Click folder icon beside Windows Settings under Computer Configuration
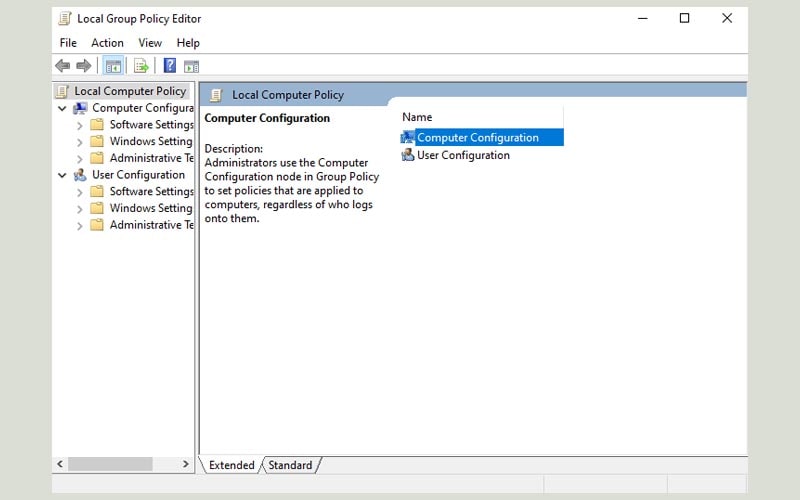800x500 pixels. (97, 141)
